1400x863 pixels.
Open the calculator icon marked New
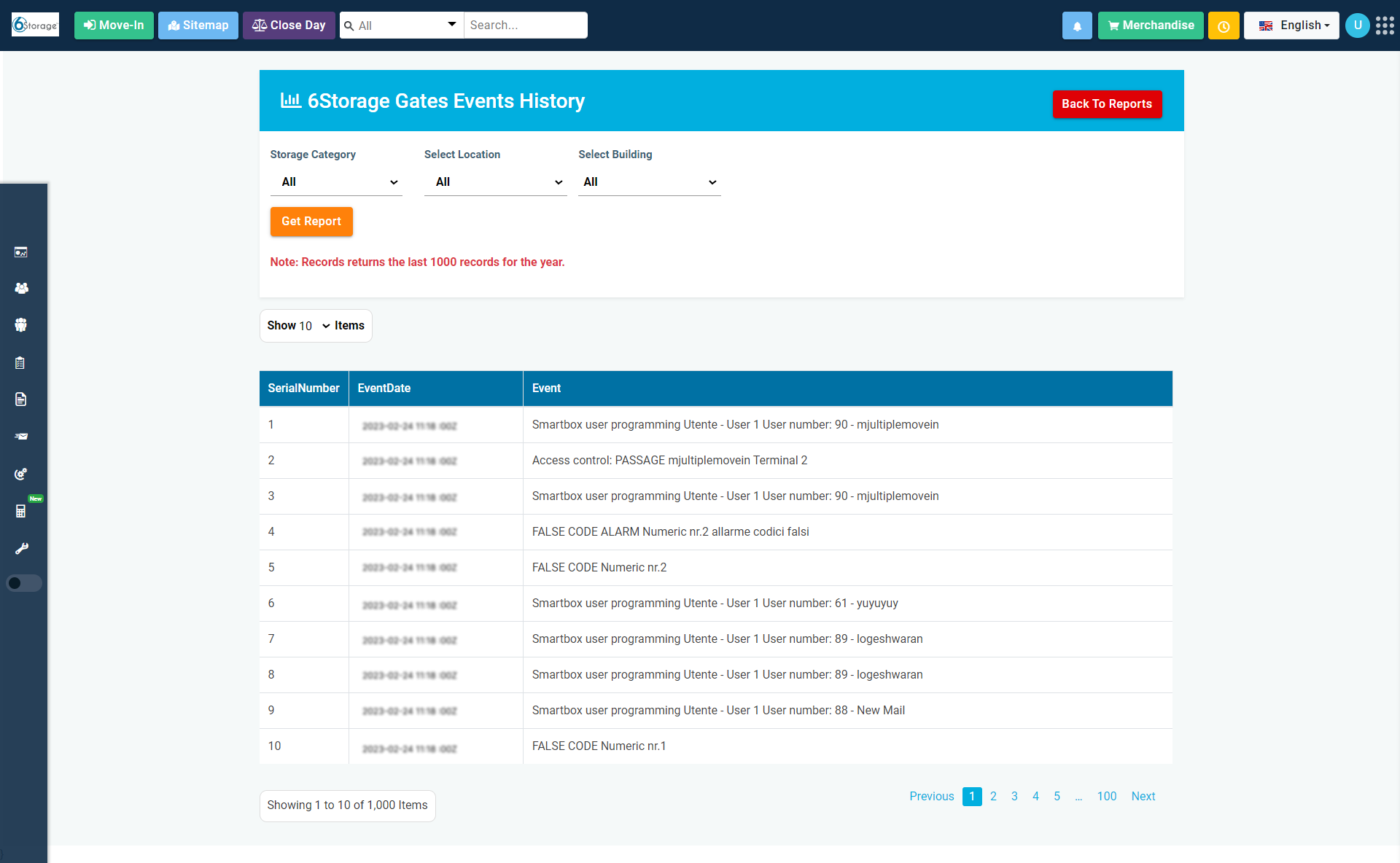coord(21,511)
